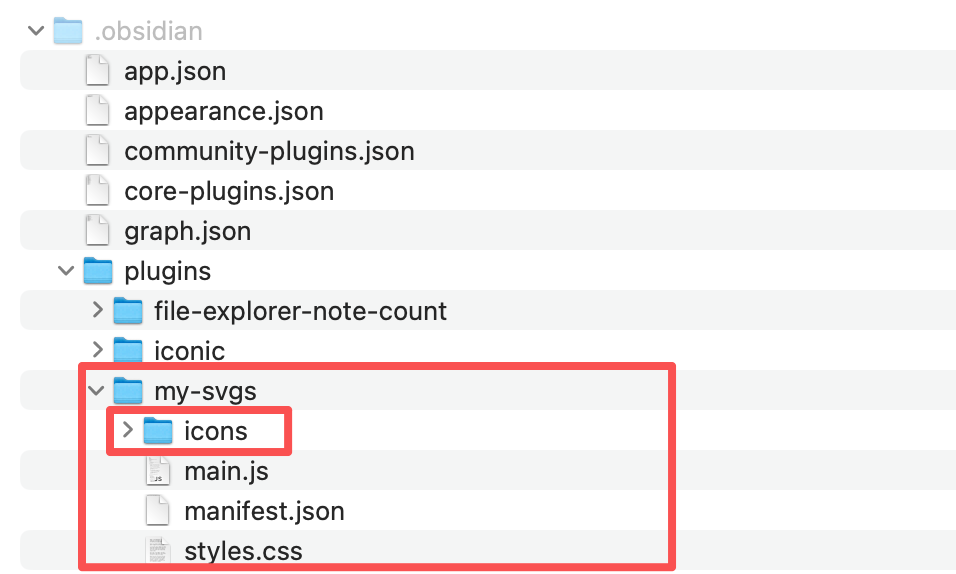Collapse the plugins folder chevron
The width and height of the screenshot is (956, 574).
click(x=67, y=270)
